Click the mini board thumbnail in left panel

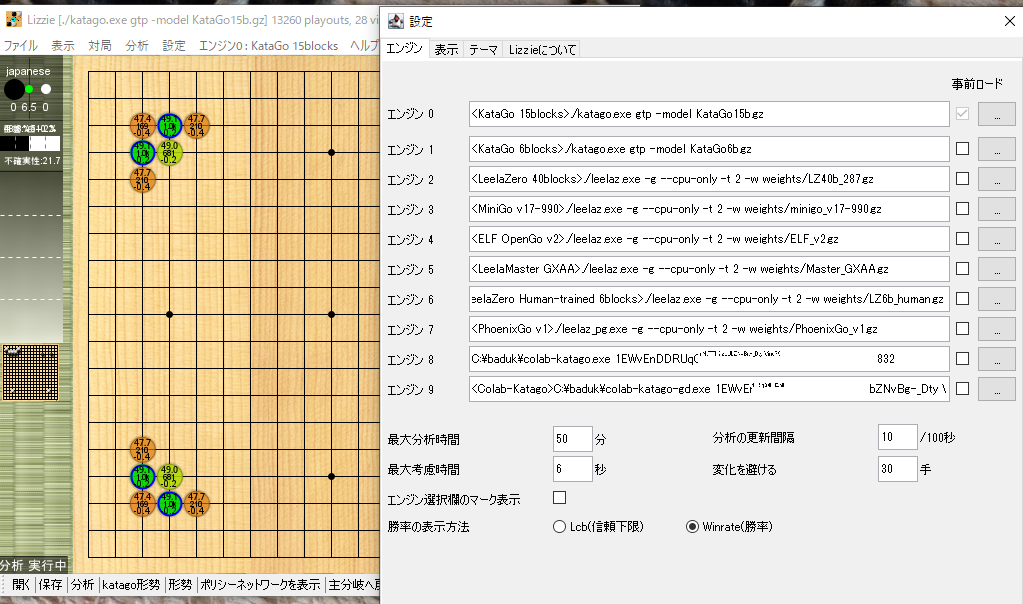(x=31, y=372)
